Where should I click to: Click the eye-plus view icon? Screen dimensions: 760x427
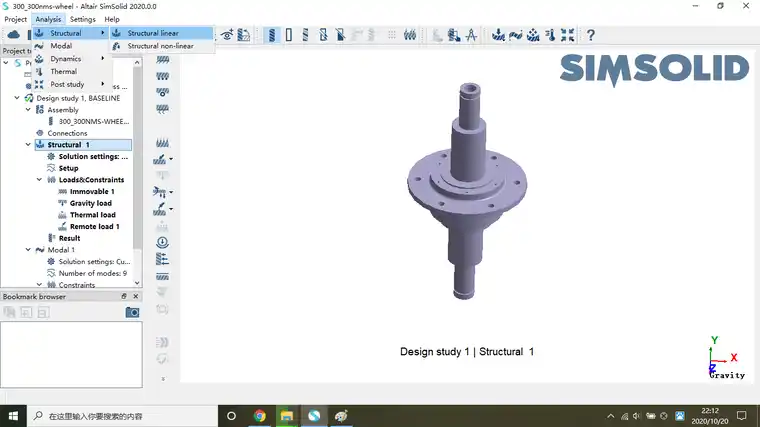pos(227,35)
